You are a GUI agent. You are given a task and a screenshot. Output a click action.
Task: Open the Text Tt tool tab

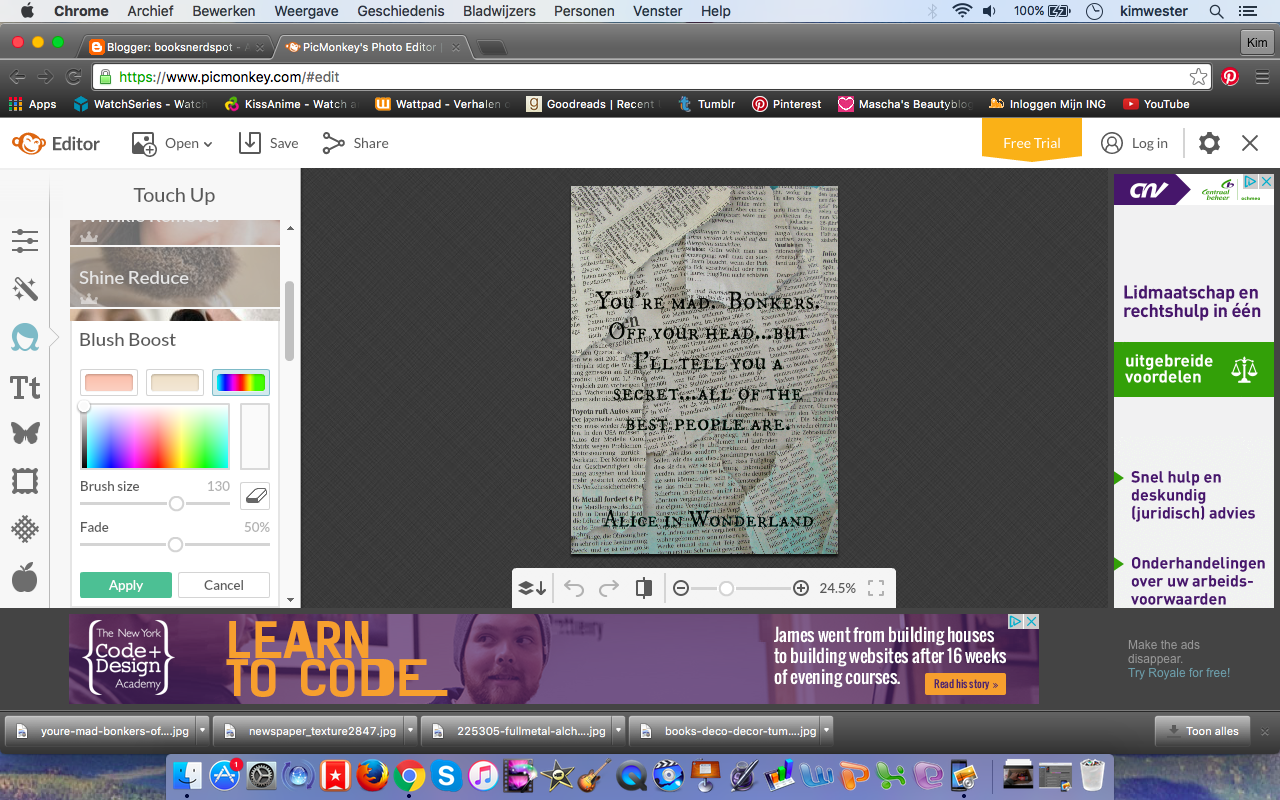point(25,387)
